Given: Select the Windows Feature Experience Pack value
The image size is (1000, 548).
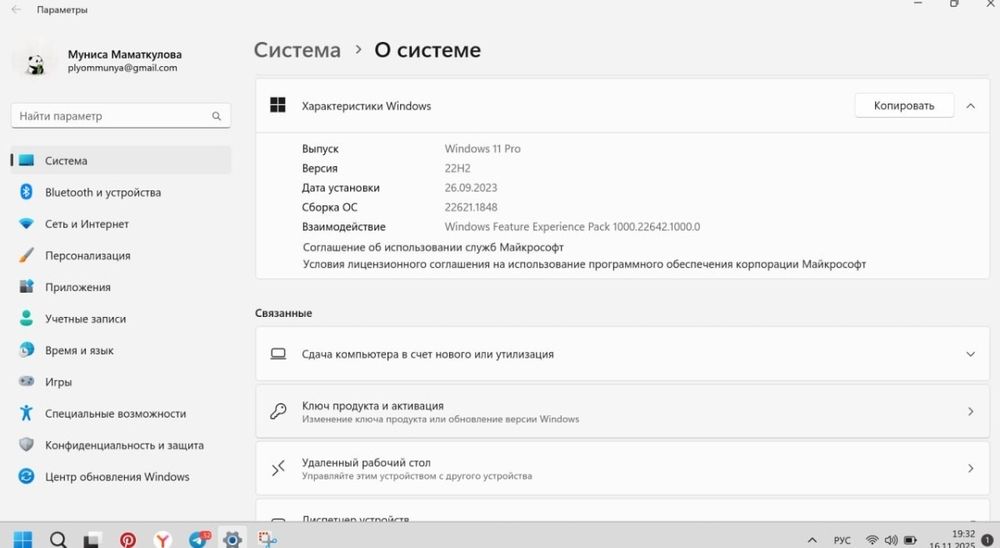Looking at the screenshot, I should coord(572,226).
